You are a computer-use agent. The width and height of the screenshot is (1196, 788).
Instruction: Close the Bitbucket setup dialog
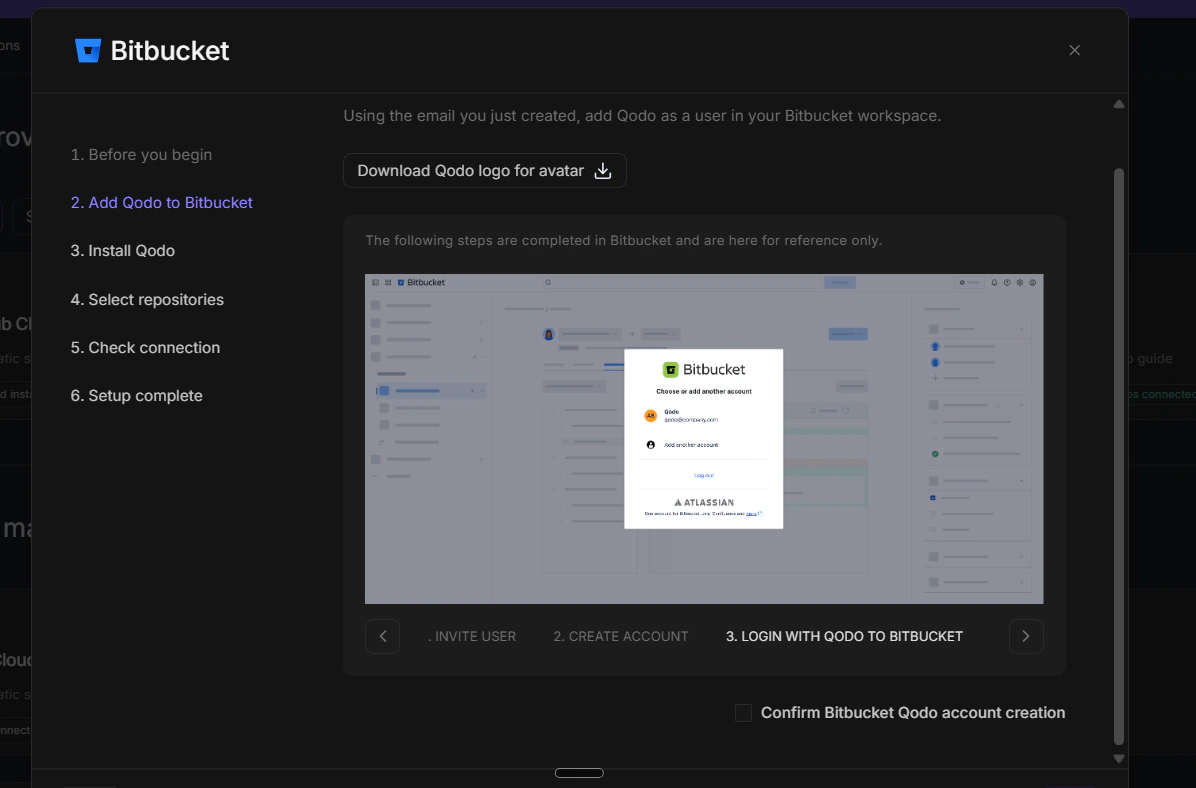click(x=1074, y=50)
